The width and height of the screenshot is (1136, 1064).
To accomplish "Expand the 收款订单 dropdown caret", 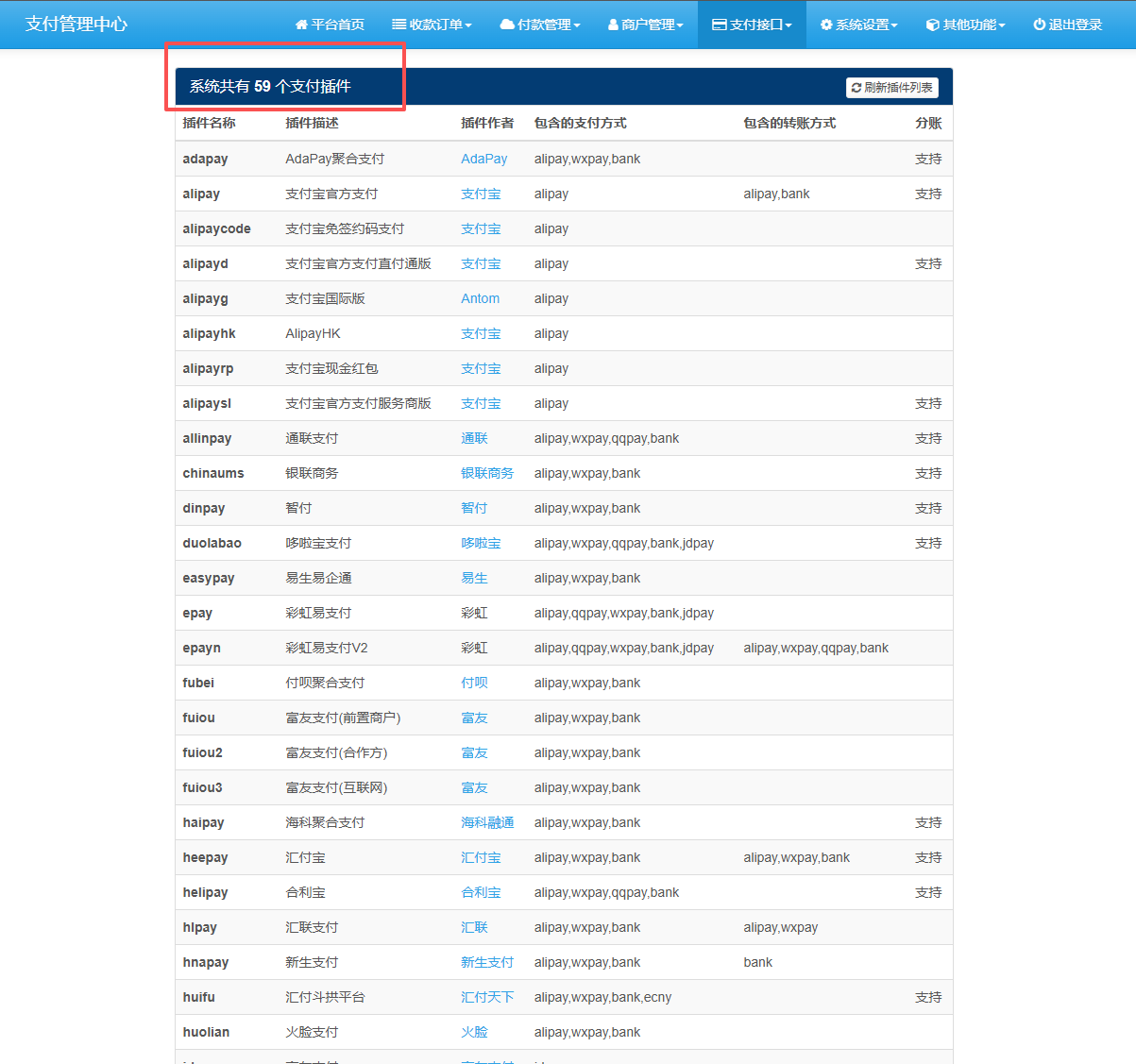I will [468, 25].
